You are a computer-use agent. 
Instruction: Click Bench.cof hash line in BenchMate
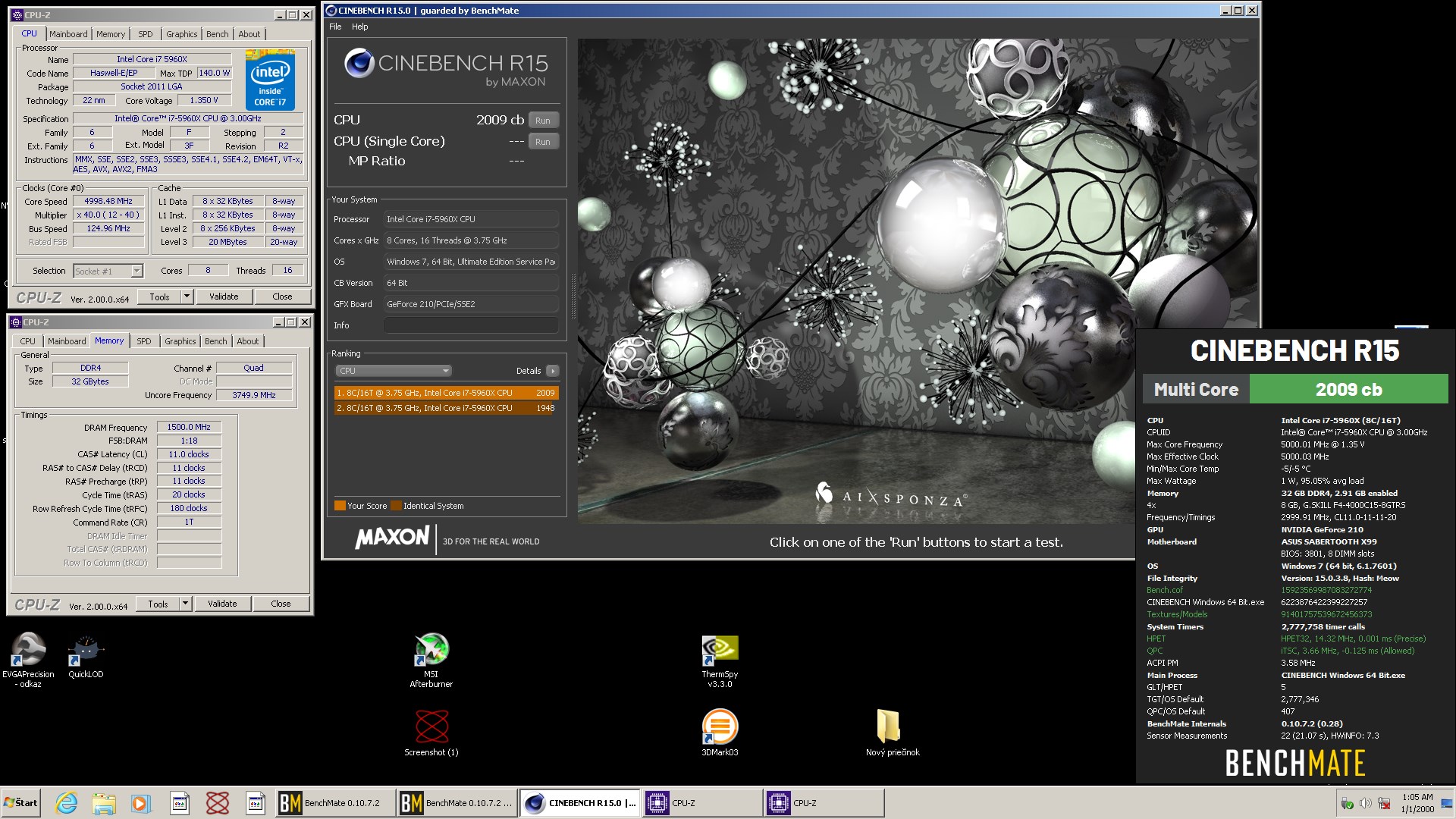(x=1259, y=590)
